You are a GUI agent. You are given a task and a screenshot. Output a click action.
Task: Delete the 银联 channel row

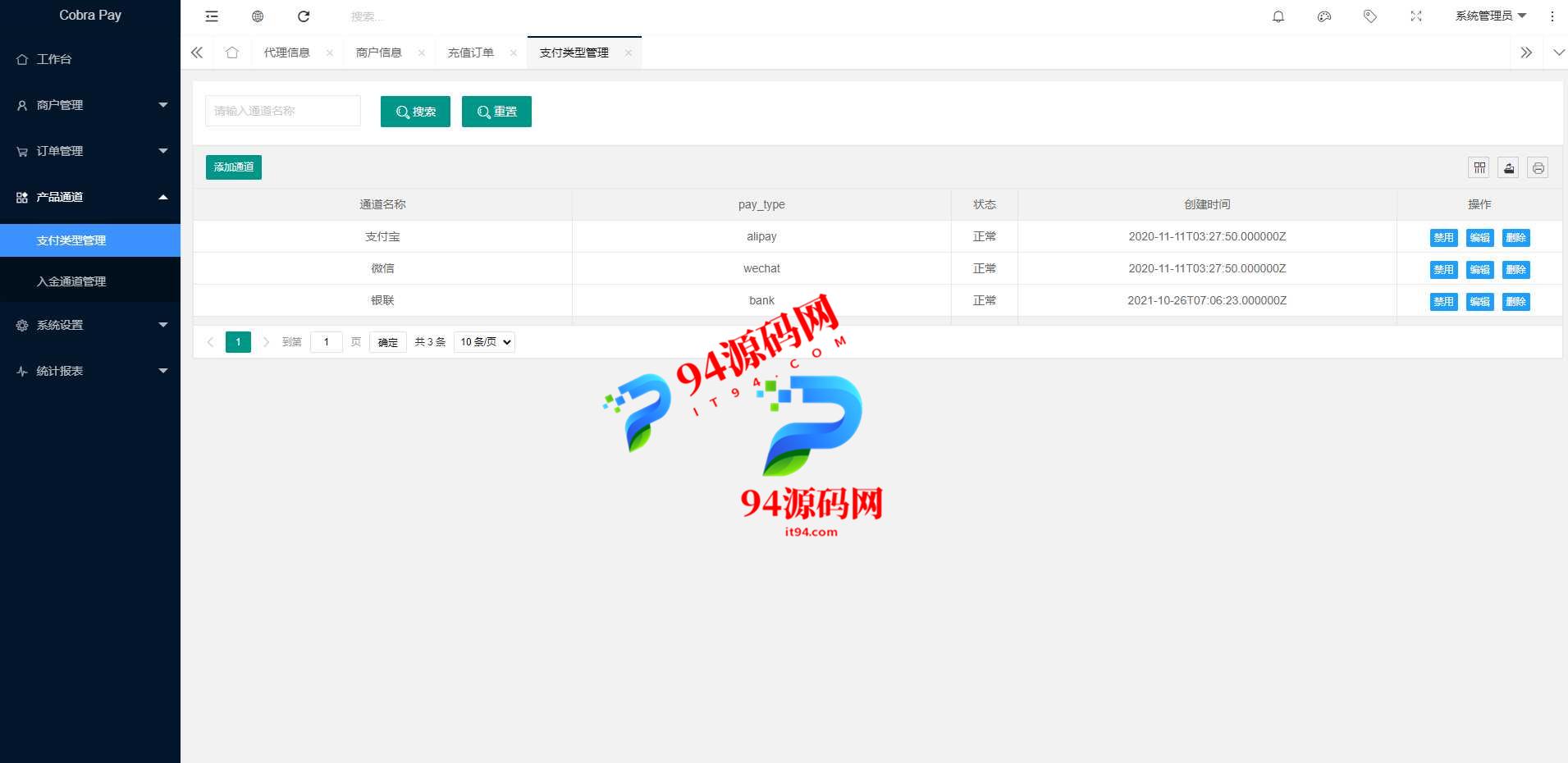click(1515, 302)
